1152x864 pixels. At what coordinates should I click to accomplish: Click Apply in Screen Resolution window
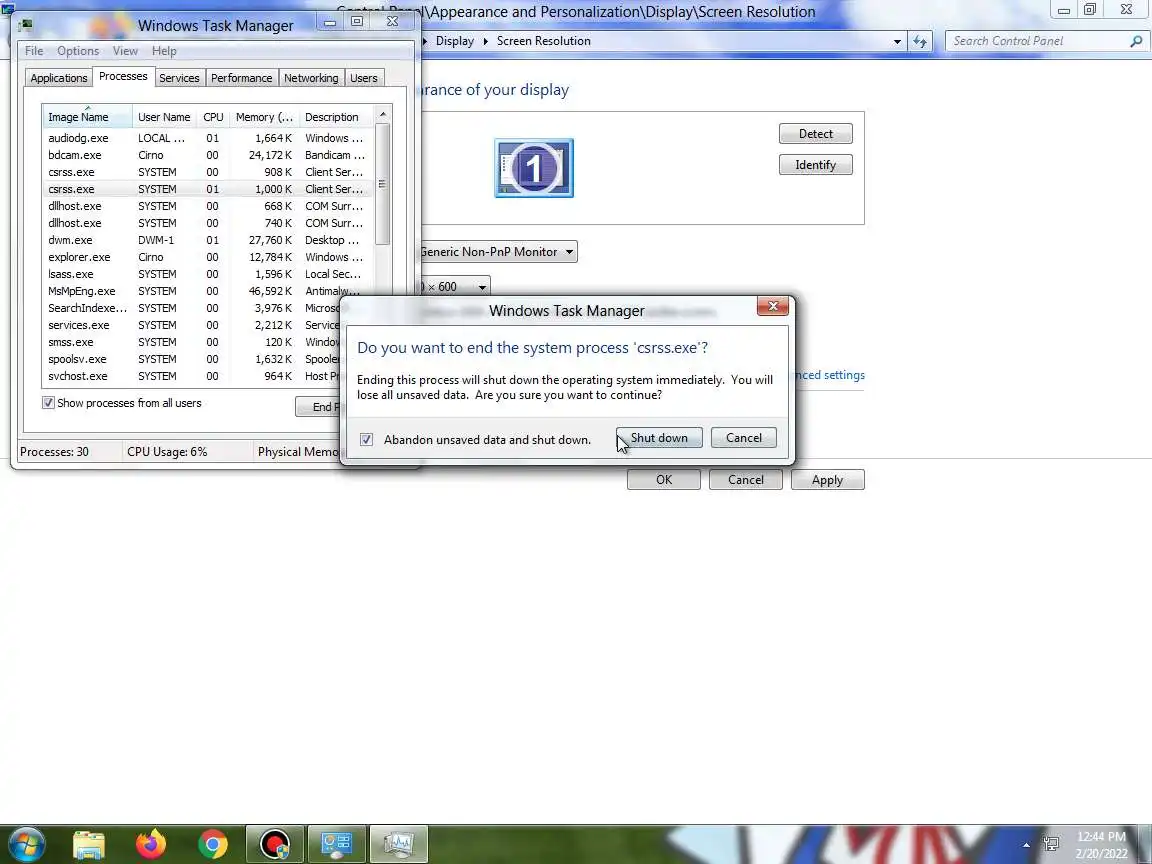tap(827, 480)
